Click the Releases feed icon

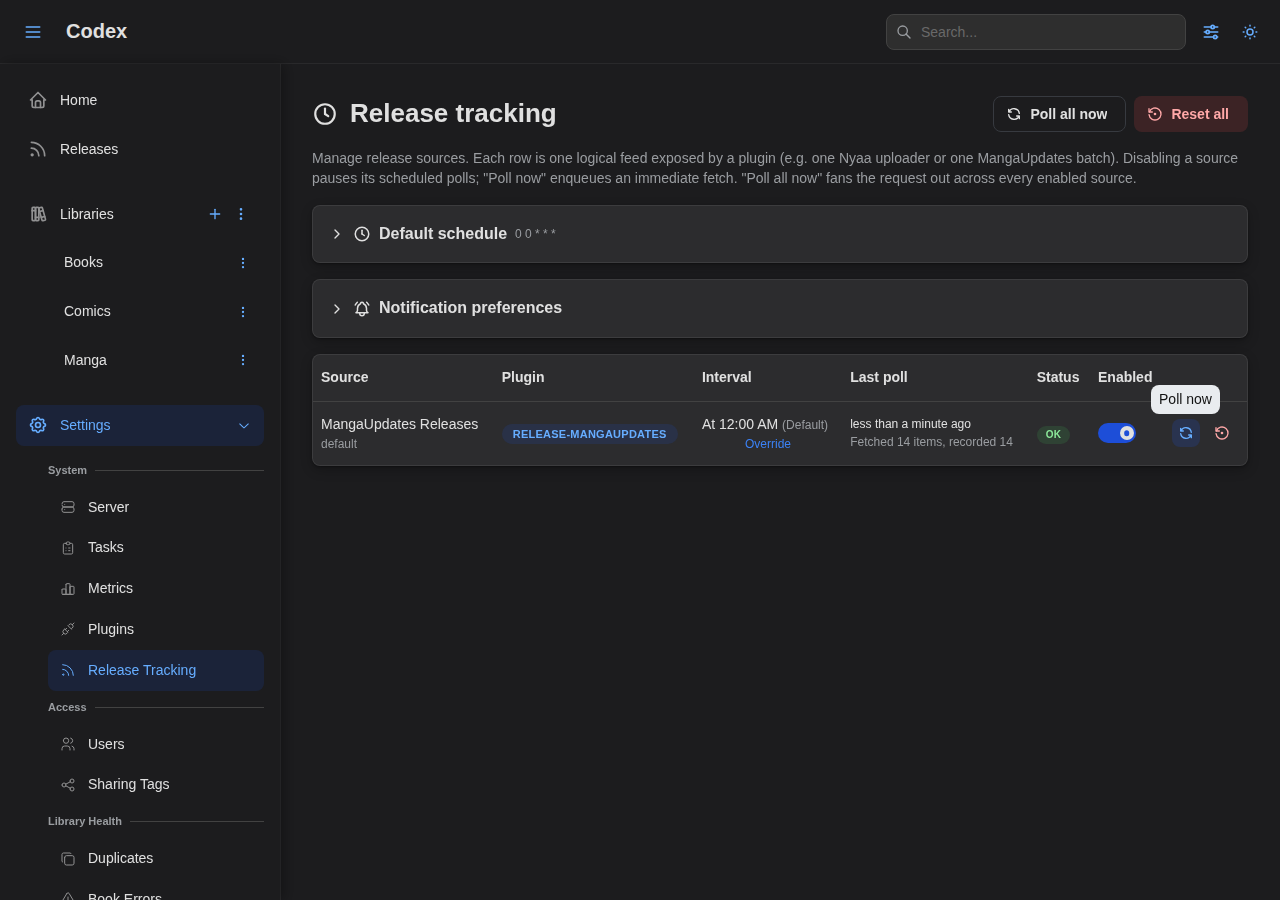point(38,149)
